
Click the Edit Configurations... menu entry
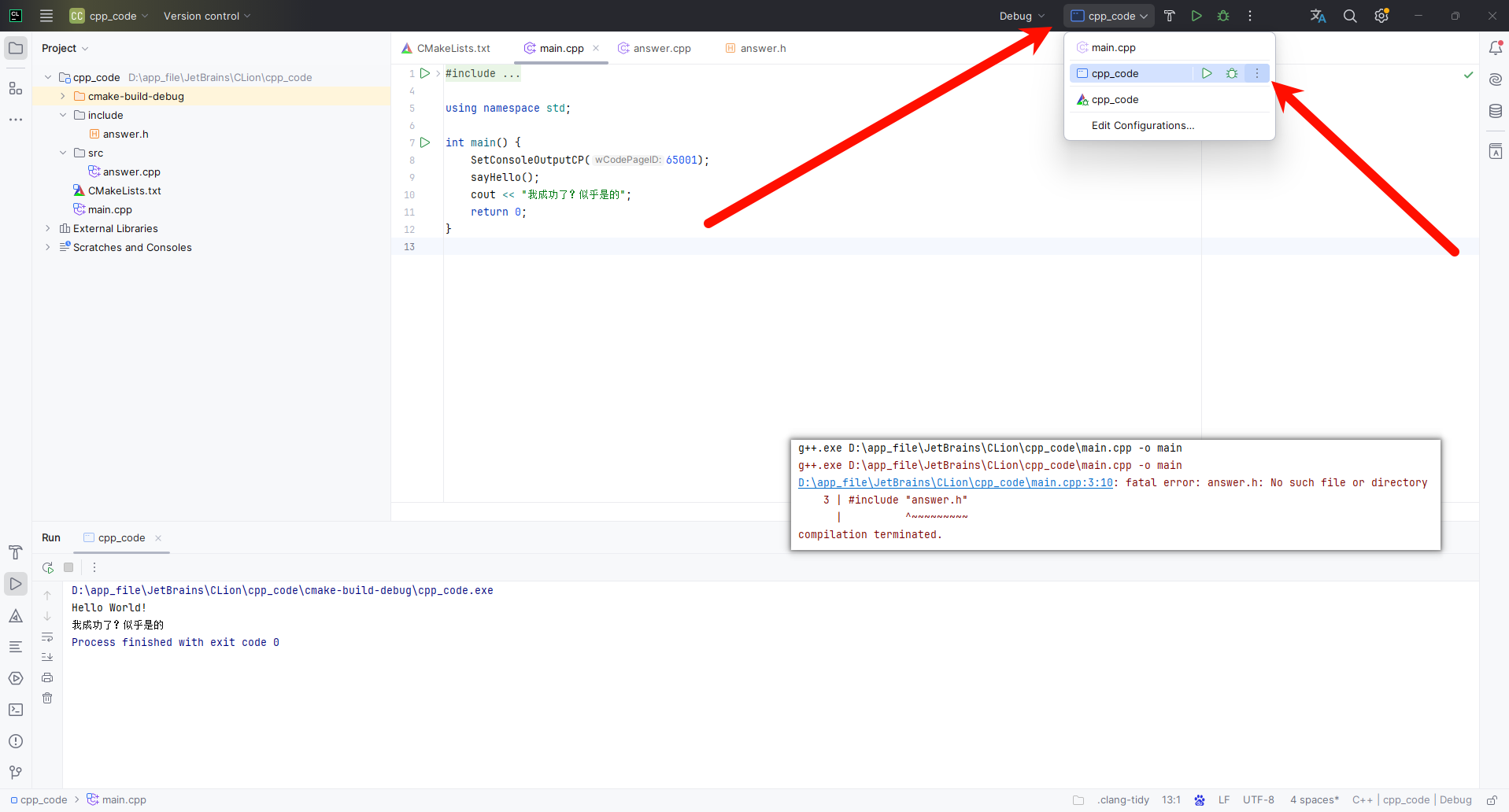[1142, 125]
